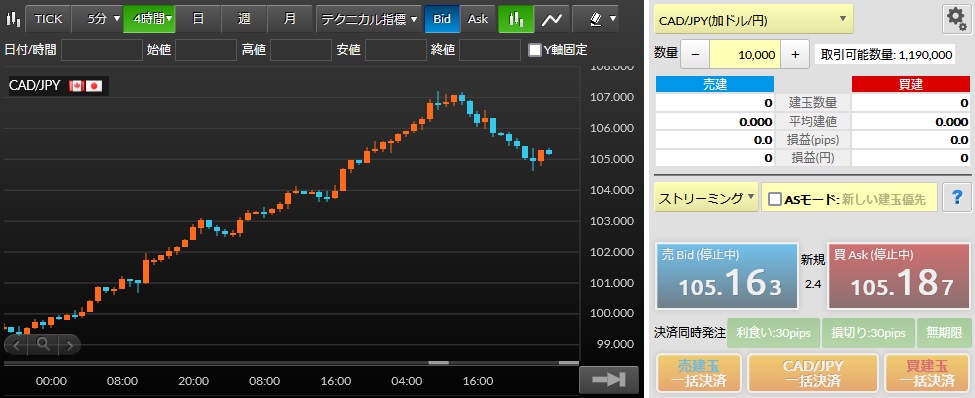This screenshot has height=398, width=975.
Task: Move the chart left with the arrow
Action: [17, 345]
